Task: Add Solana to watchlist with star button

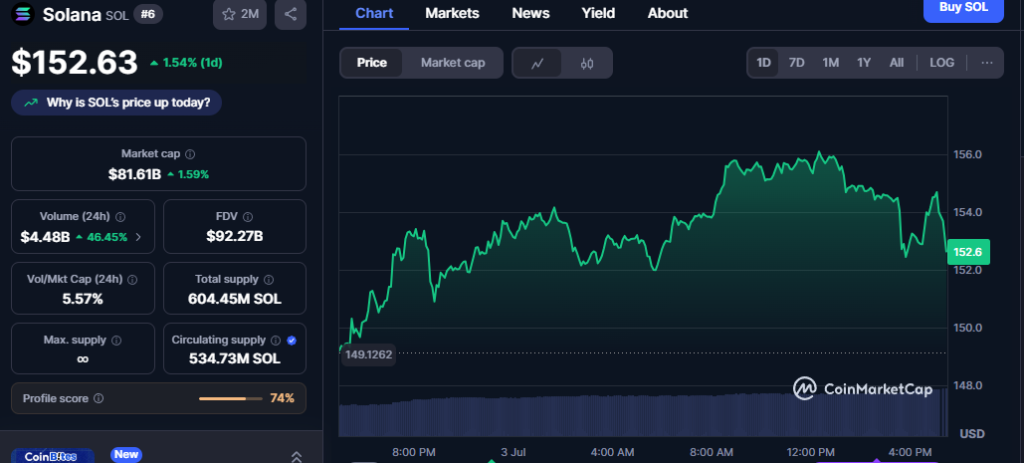Action: (240, 14)
